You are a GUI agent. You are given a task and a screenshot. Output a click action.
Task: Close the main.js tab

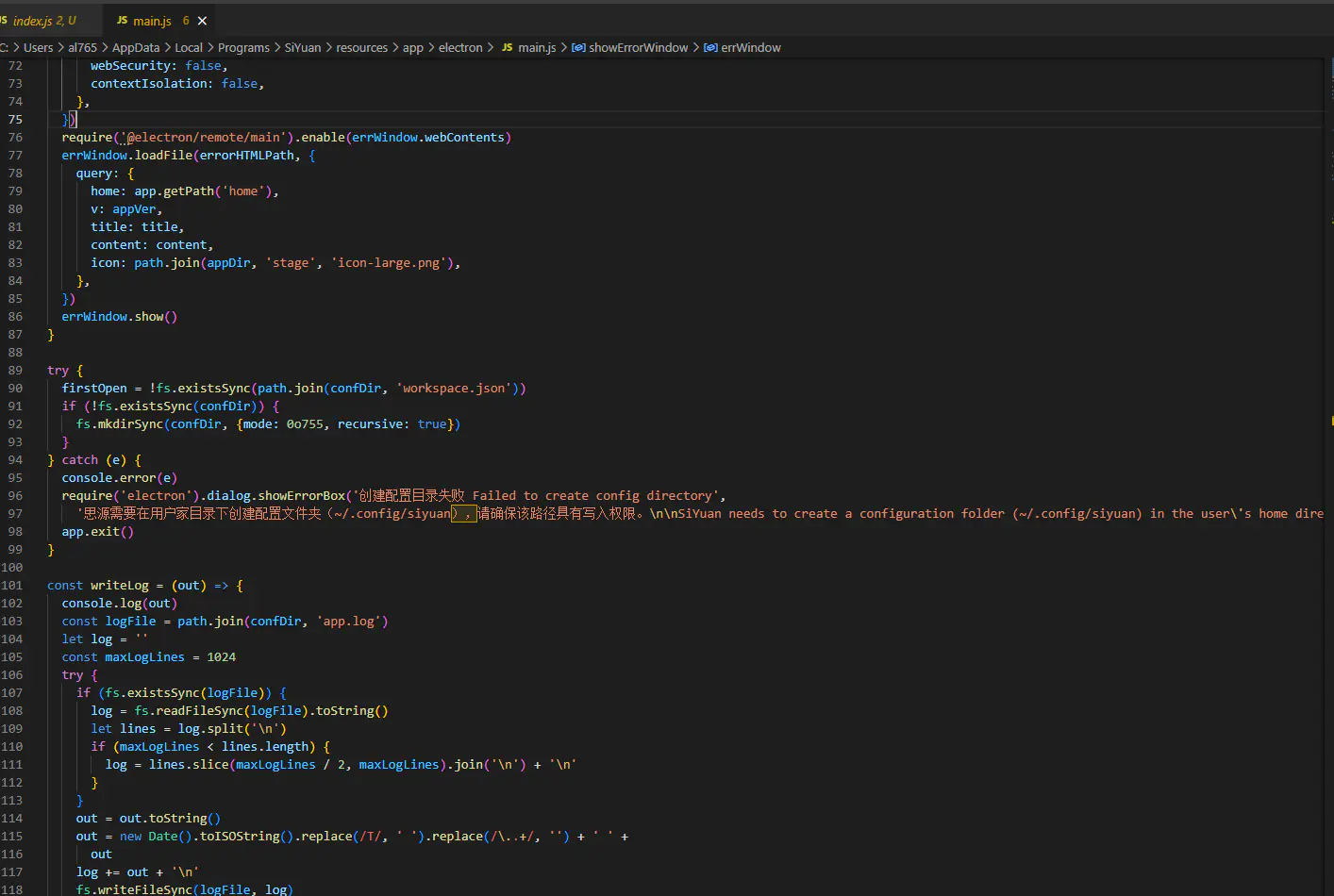click(x=202, y=21)
